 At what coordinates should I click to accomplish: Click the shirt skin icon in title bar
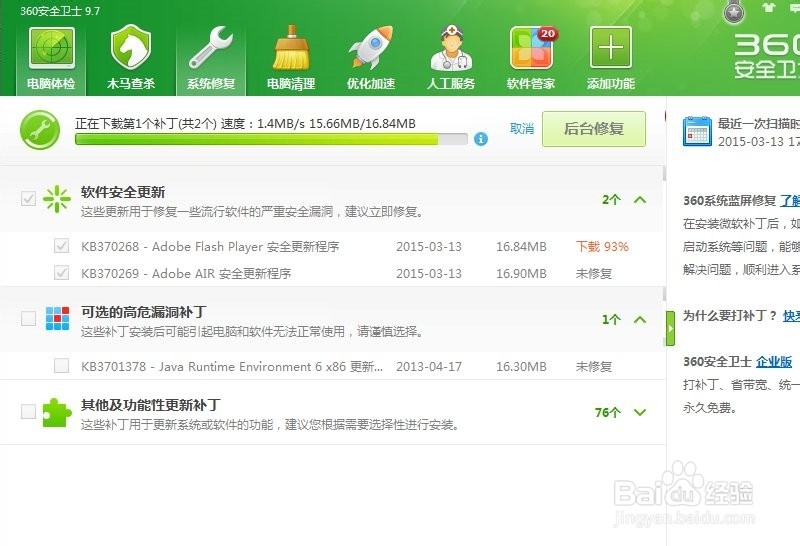[x=769, y=8]
